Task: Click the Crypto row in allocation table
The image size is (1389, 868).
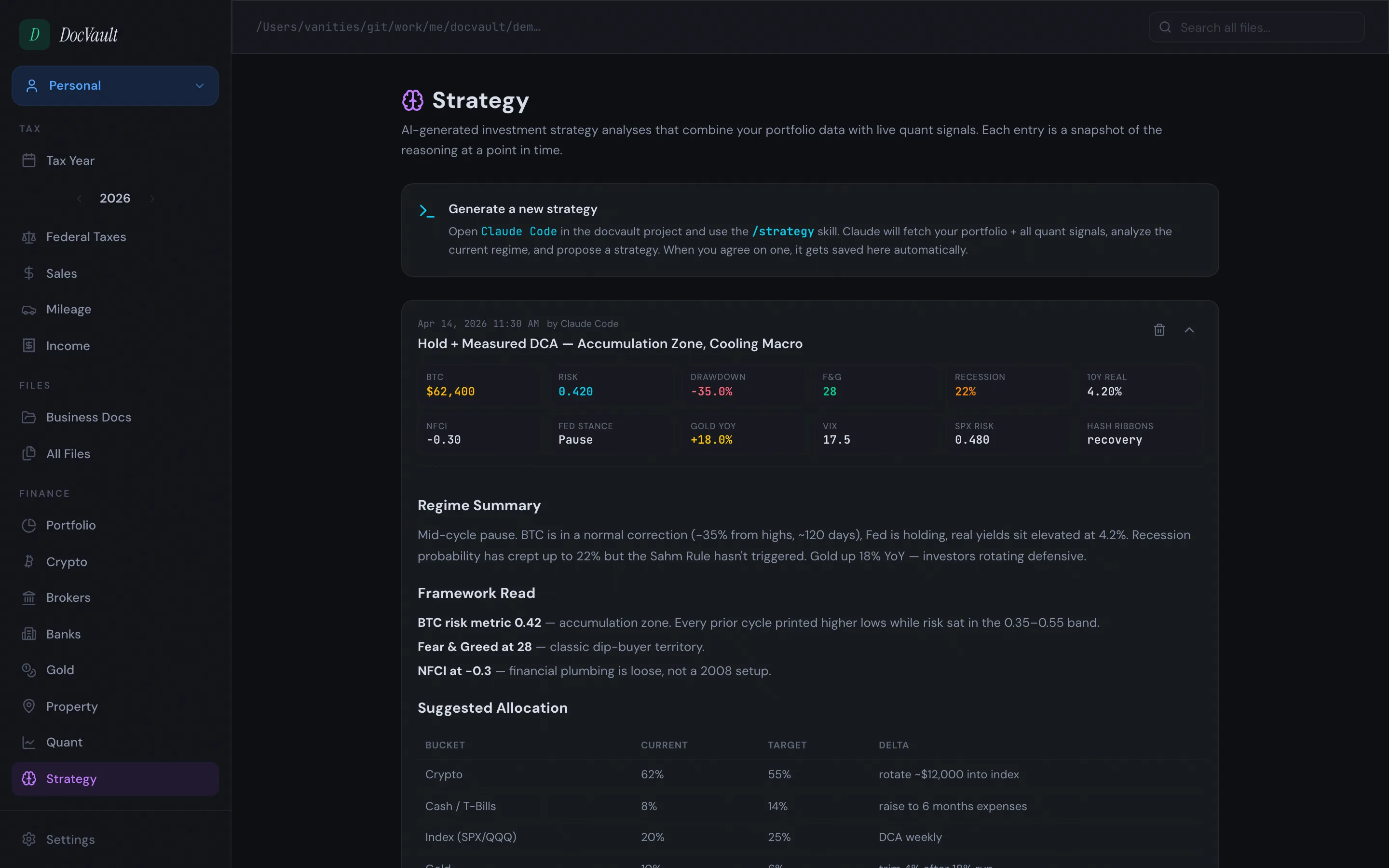Action: pos(810,774)
